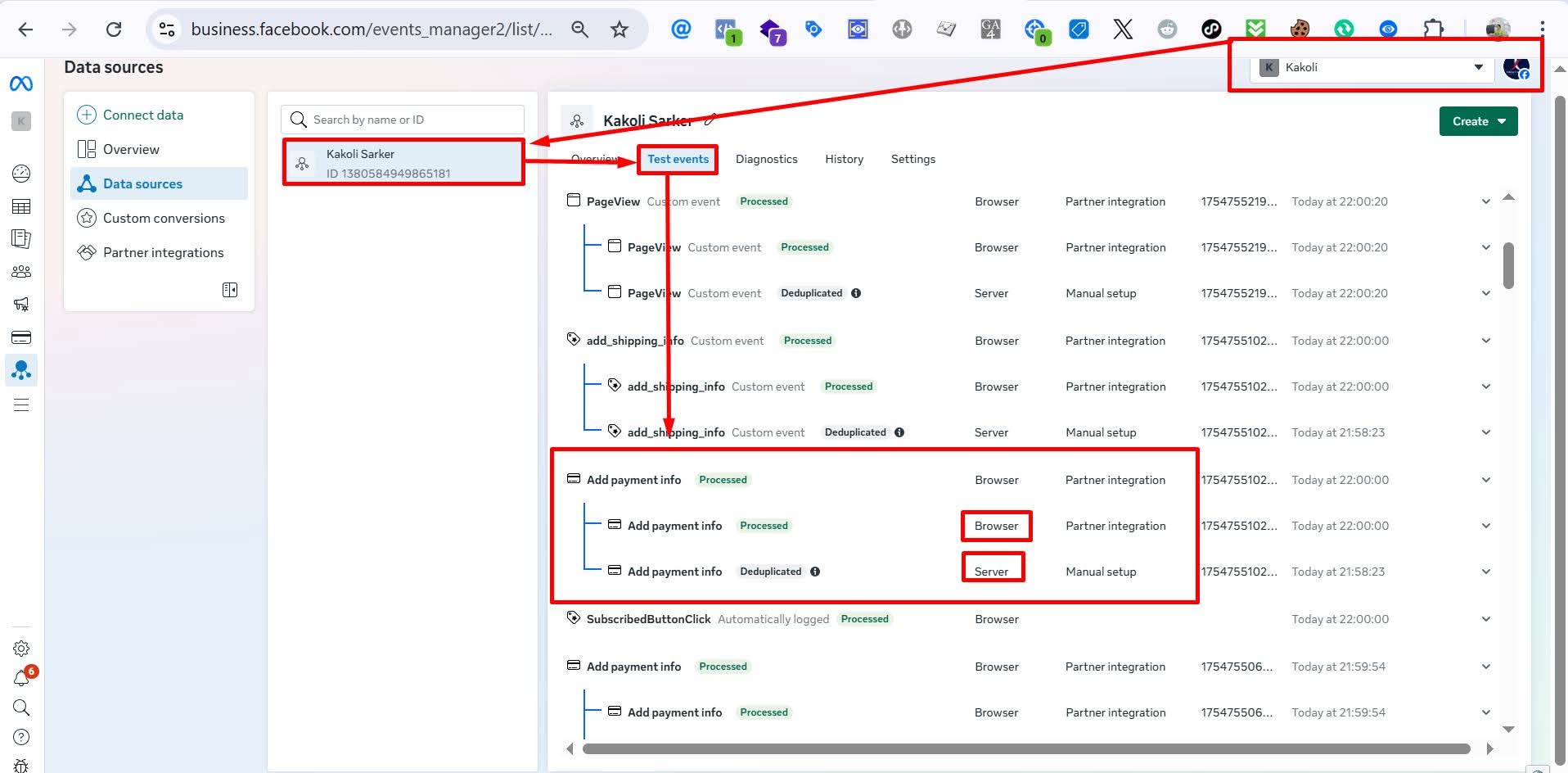Click the edit pencil next to Kakoli Sarker
The height and width of the screenshot is (773, 1568).
pos(709,119)
